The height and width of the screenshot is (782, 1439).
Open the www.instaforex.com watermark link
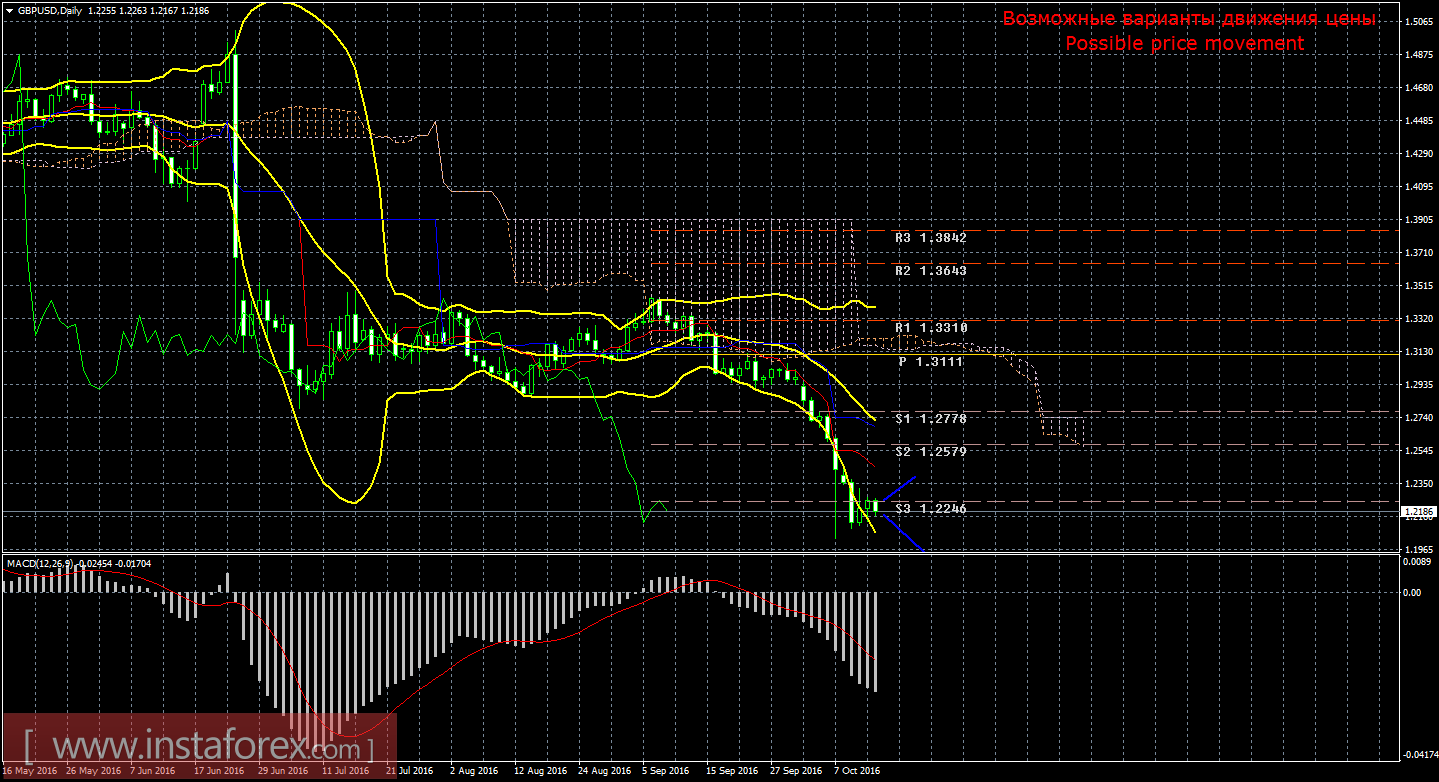(x=198, y=746)
